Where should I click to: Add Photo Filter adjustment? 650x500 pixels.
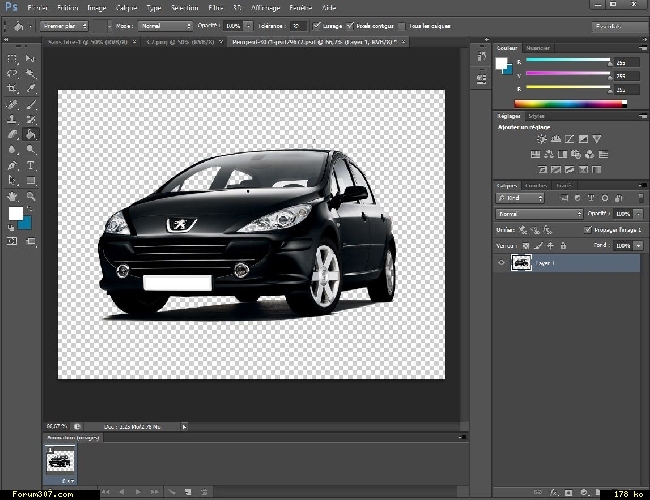(576, 154)
